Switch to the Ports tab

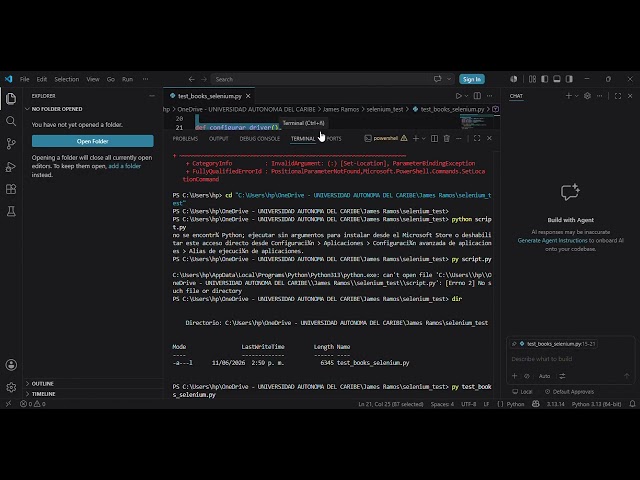[x=334, y=138]
